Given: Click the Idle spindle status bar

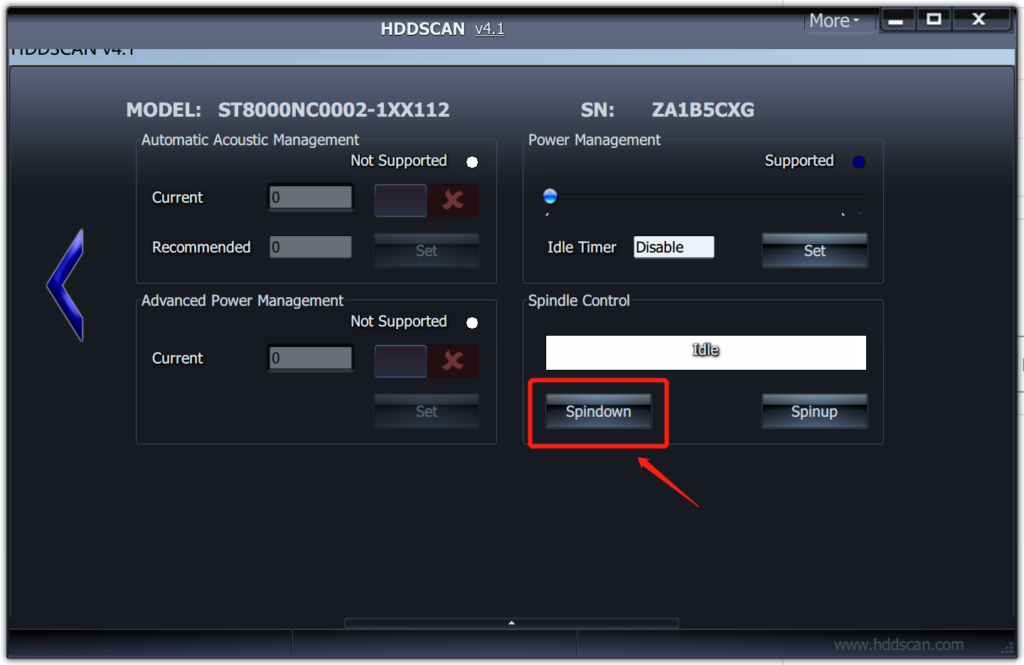Looking at the screenshot, I should (x=705, y=352).
